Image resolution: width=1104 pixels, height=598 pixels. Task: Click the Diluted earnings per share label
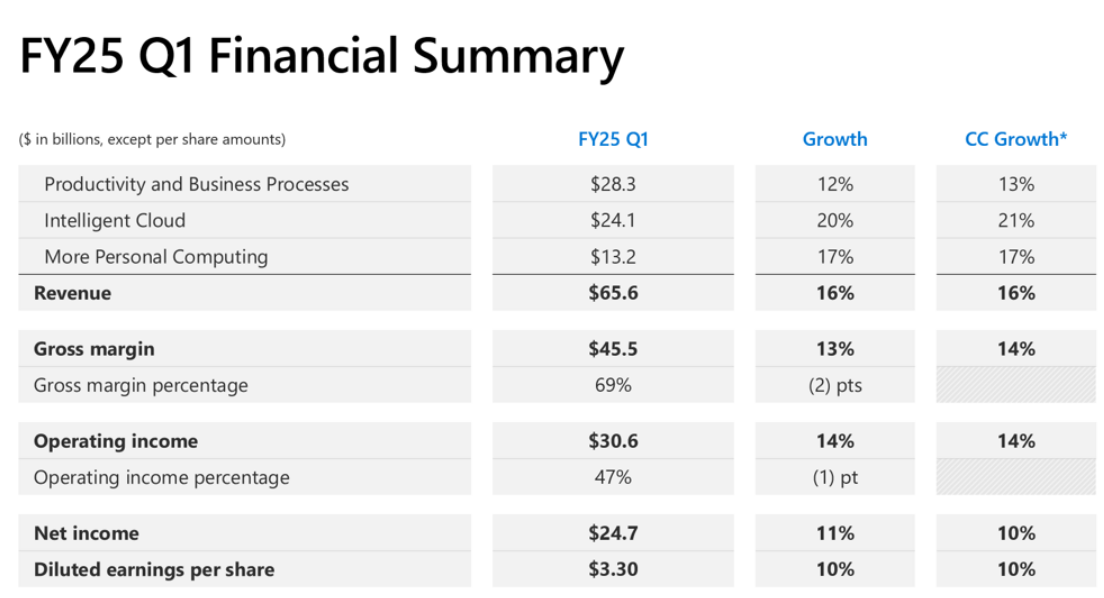(153, 569)
